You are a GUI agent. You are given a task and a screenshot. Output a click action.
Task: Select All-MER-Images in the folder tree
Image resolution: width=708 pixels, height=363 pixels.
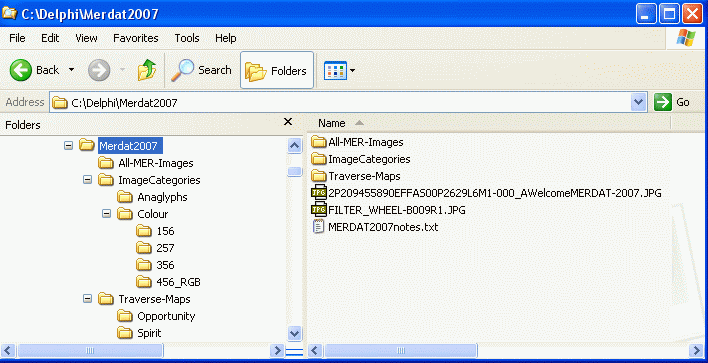coord(156,163)
